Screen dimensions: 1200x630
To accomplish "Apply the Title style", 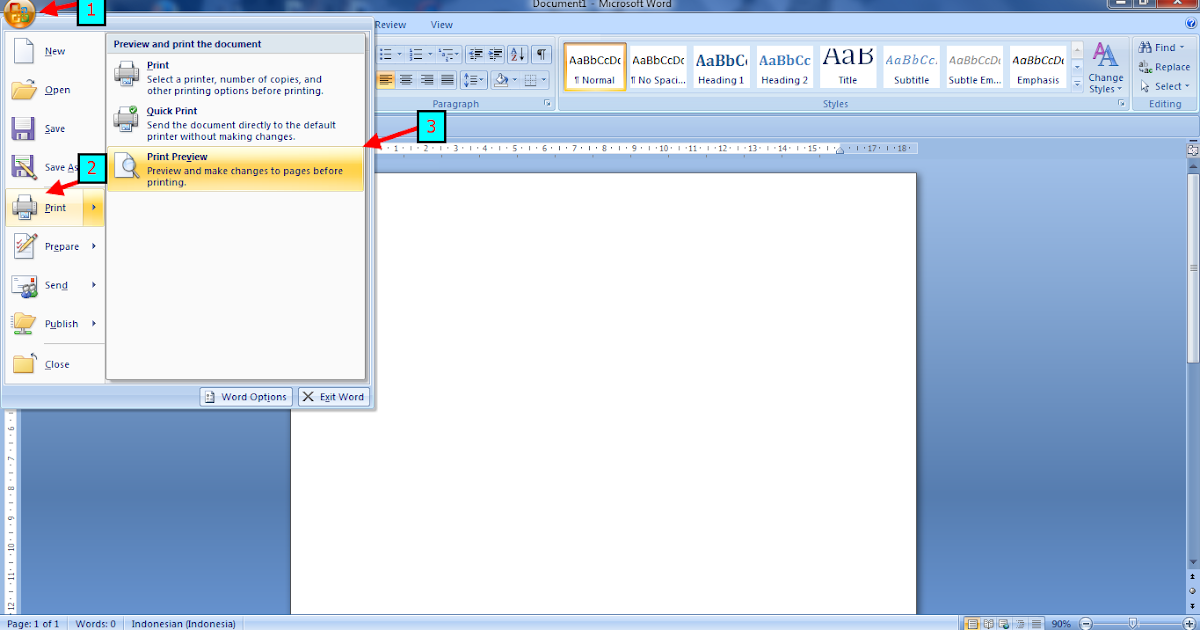I will 847,66.
